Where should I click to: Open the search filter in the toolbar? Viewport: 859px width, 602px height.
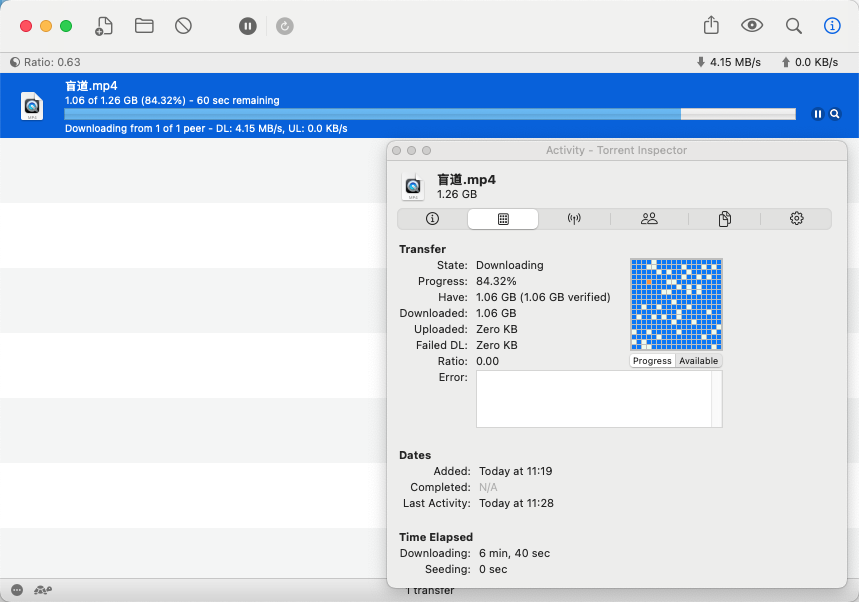pyautogui.click(x=793, y=26)
